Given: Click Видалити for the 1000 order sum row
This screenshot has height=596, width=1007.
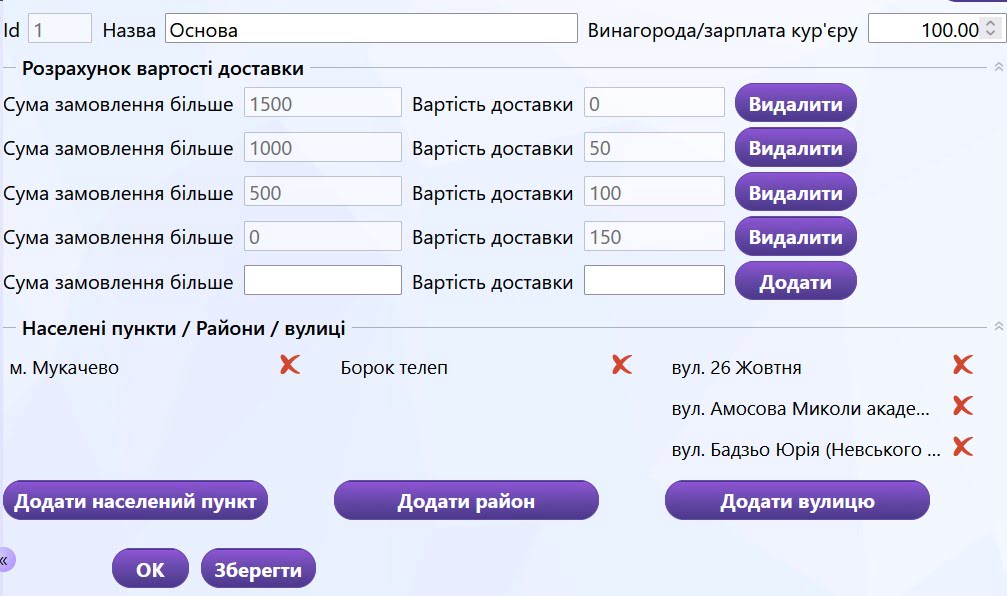Looking at the screenshot, I should [796, 148].
